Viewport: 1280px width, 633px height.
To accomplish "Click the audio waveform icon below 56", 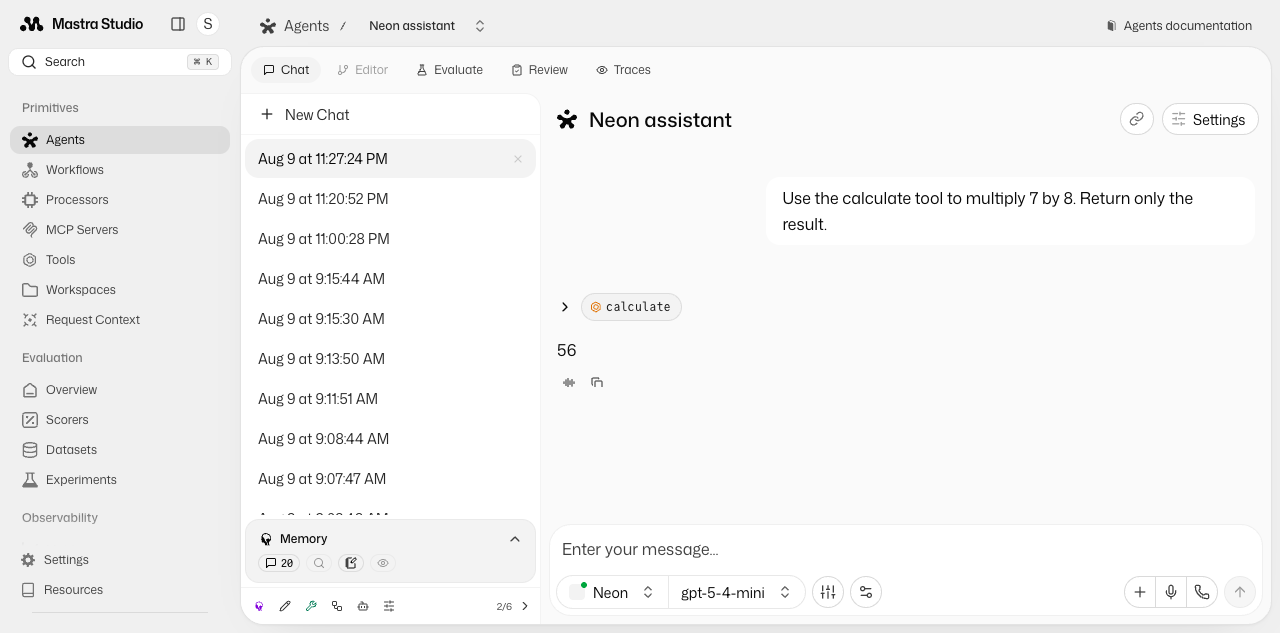I will coord(569,382).
